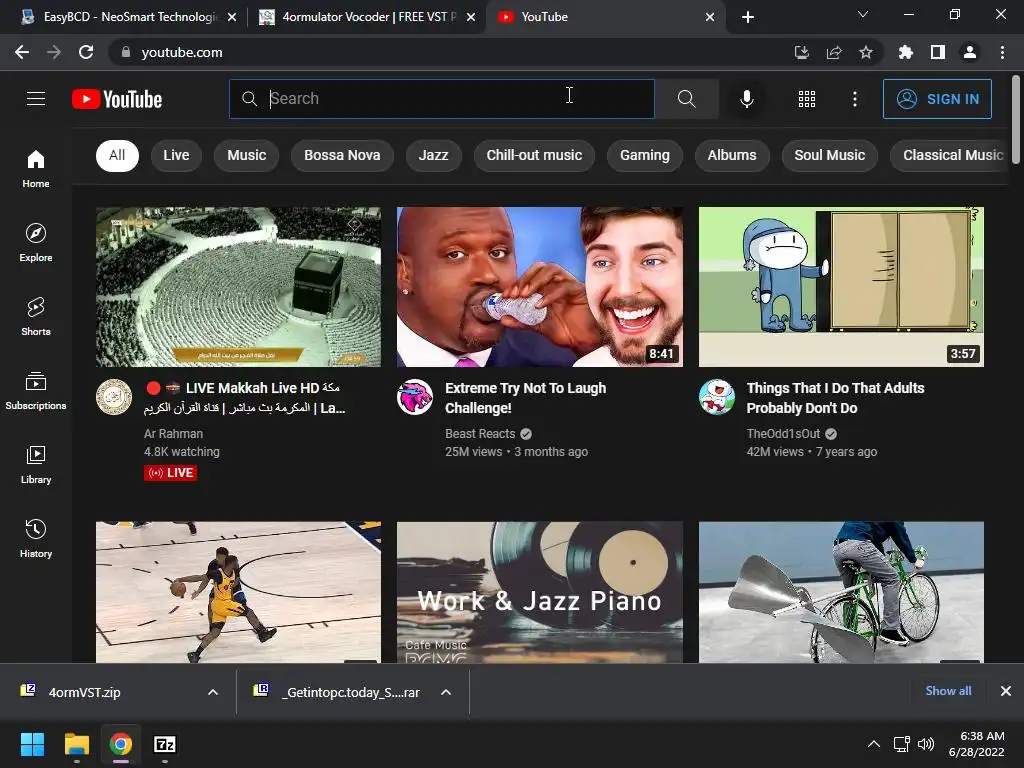This screenshot has height=768, width=1024.
Task: Open TheOdd1sOut channel avatar
Action: 716,396
